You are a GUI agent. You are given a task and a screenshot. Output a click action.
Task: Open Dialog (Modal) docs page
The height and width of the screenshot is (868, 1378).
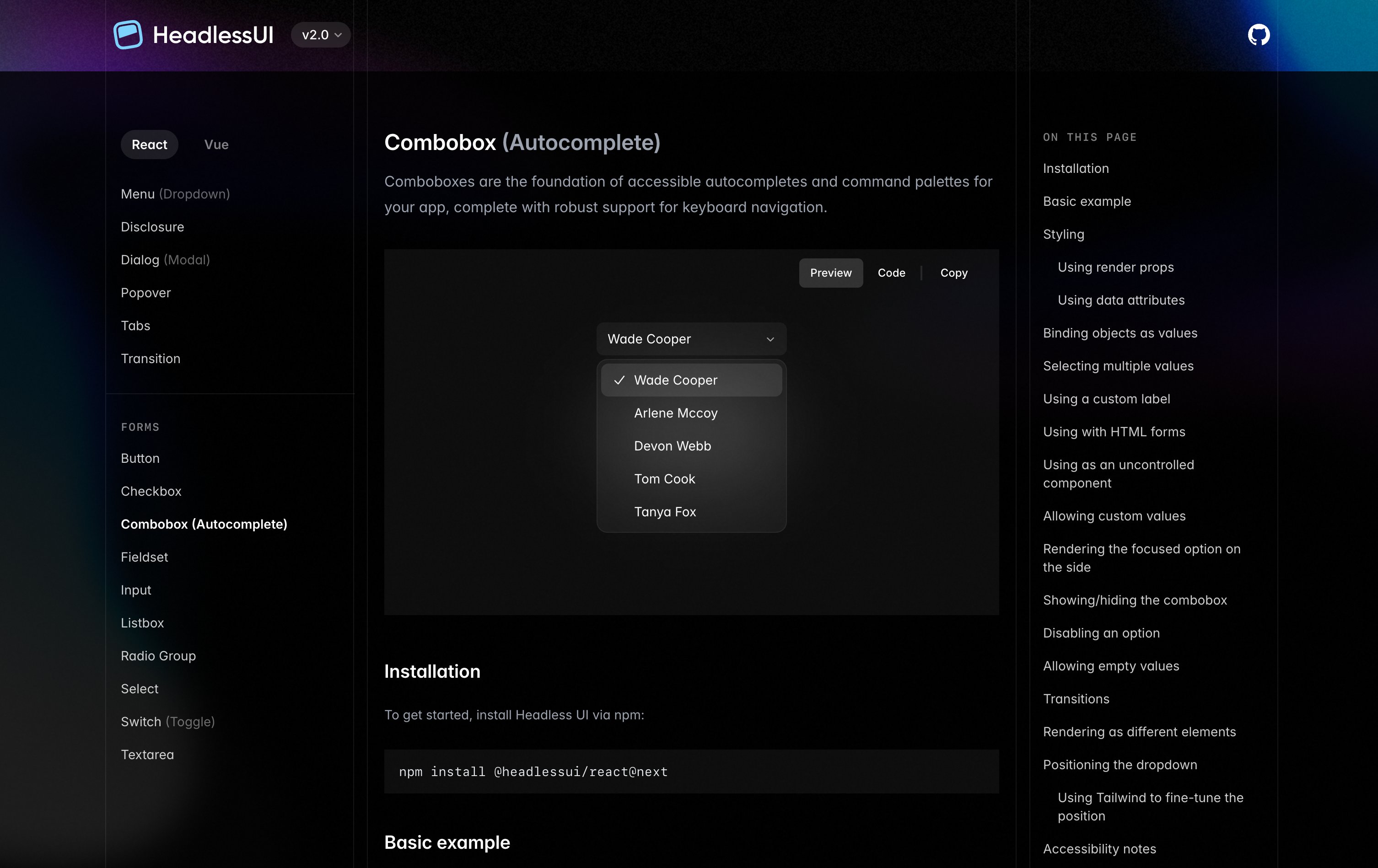tap(165, 260)
